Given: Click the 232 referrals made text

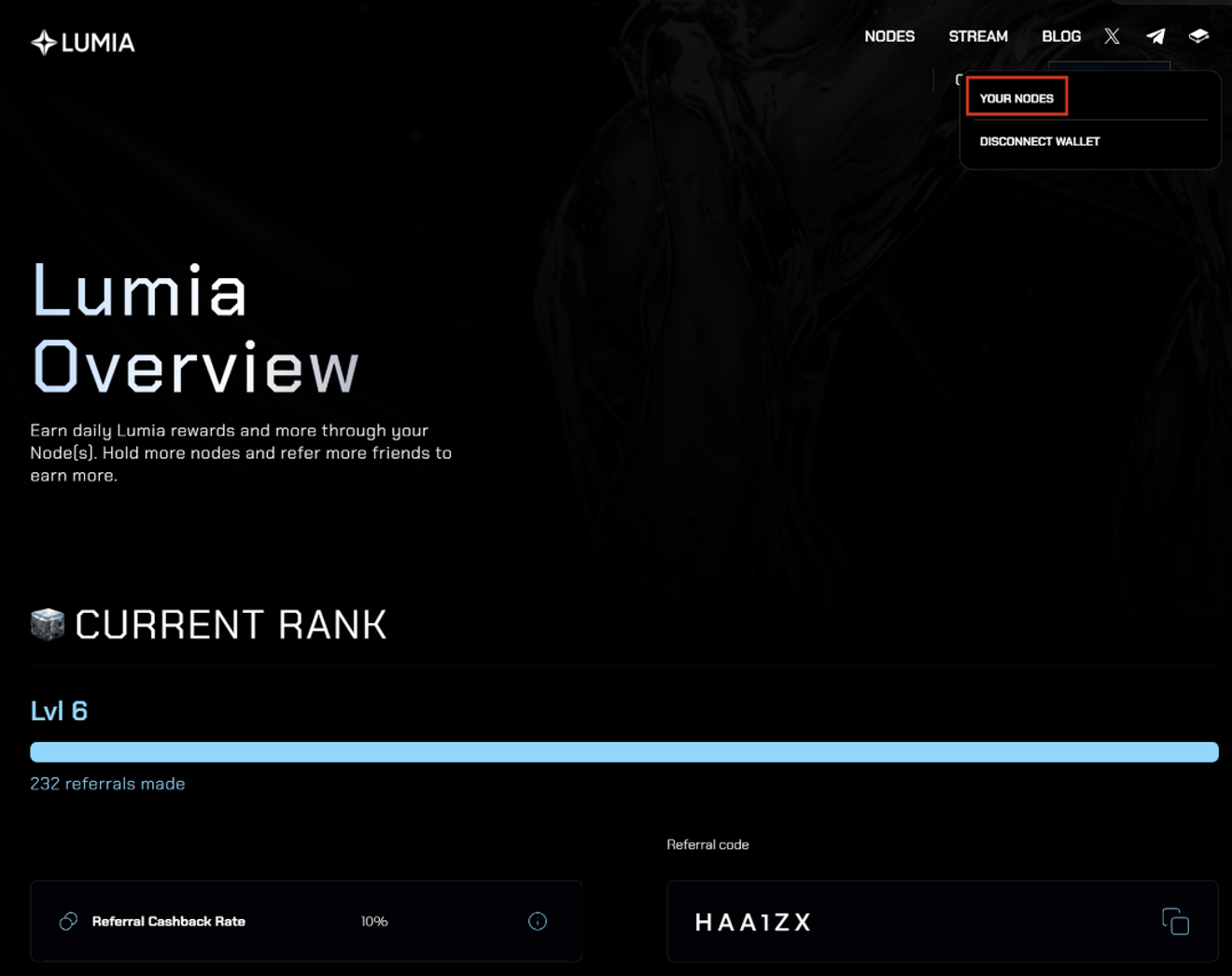Looking at the screenshot, I should coord(107,784).
